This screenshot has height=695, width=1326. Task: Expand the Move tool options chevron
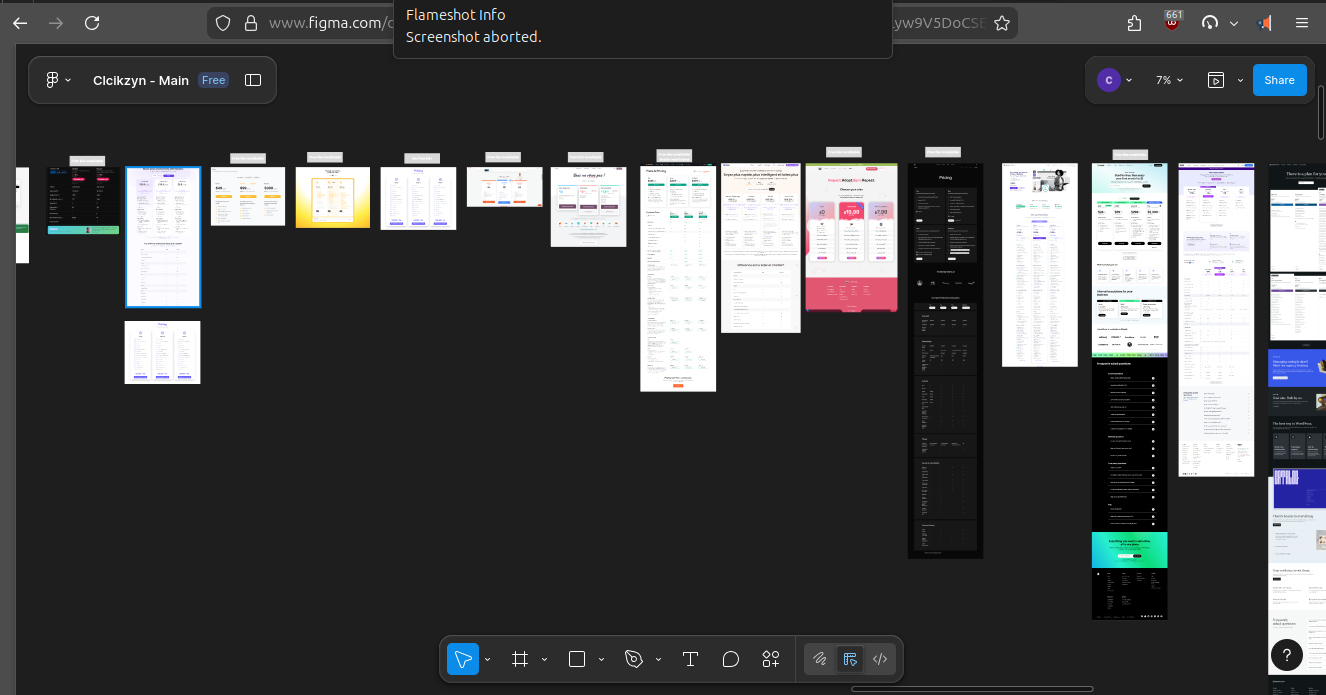tap(488, 660)
